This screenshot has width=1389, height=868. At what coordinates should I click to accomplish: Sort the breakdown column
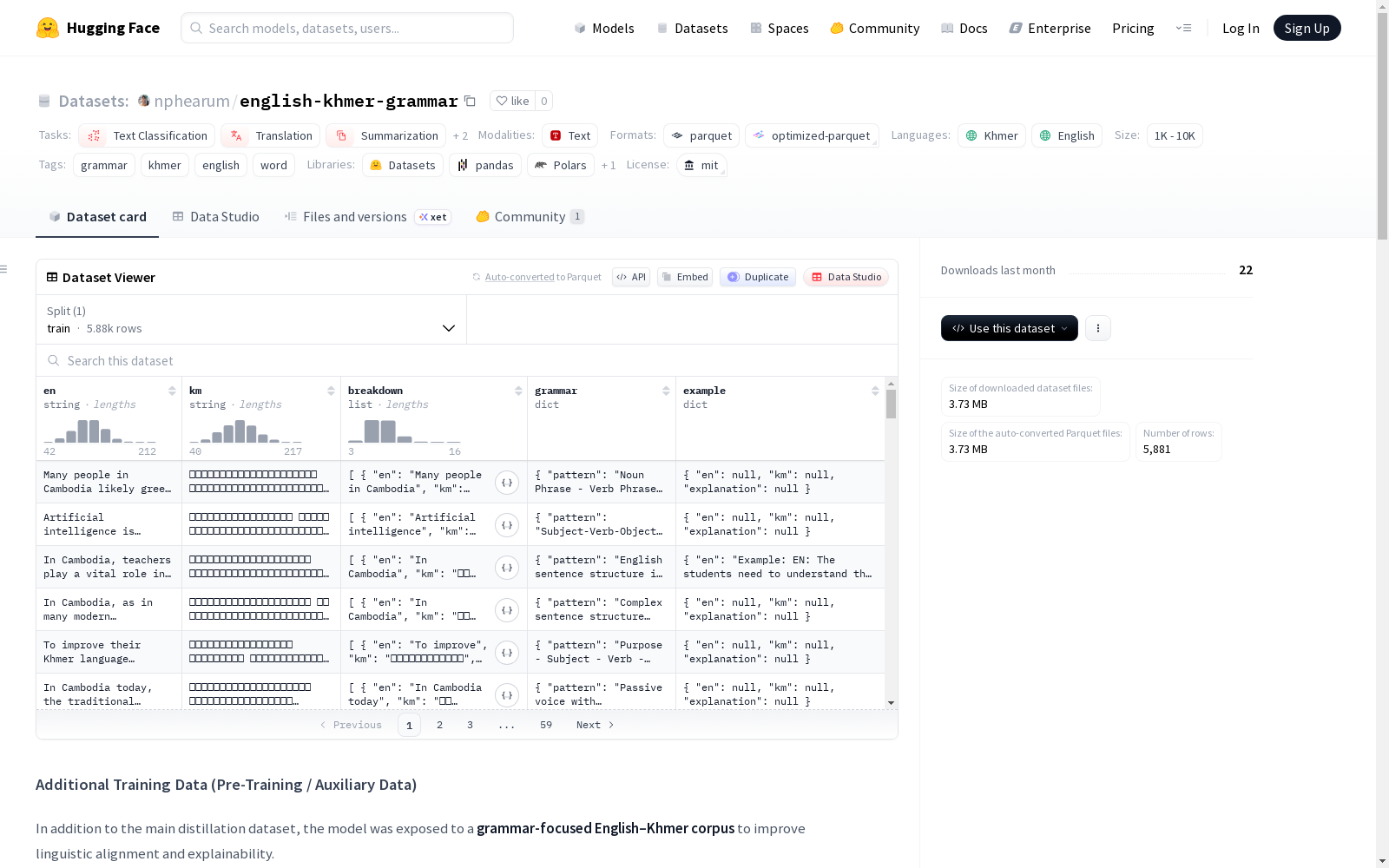click(518, 391)
